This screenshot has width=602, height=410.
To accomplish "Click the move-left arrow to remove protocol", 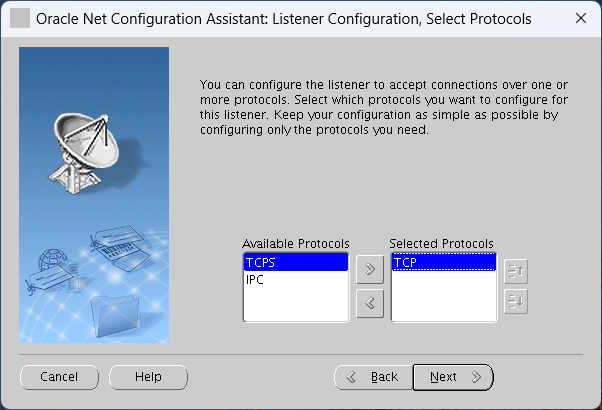I will tap(370, 303).
